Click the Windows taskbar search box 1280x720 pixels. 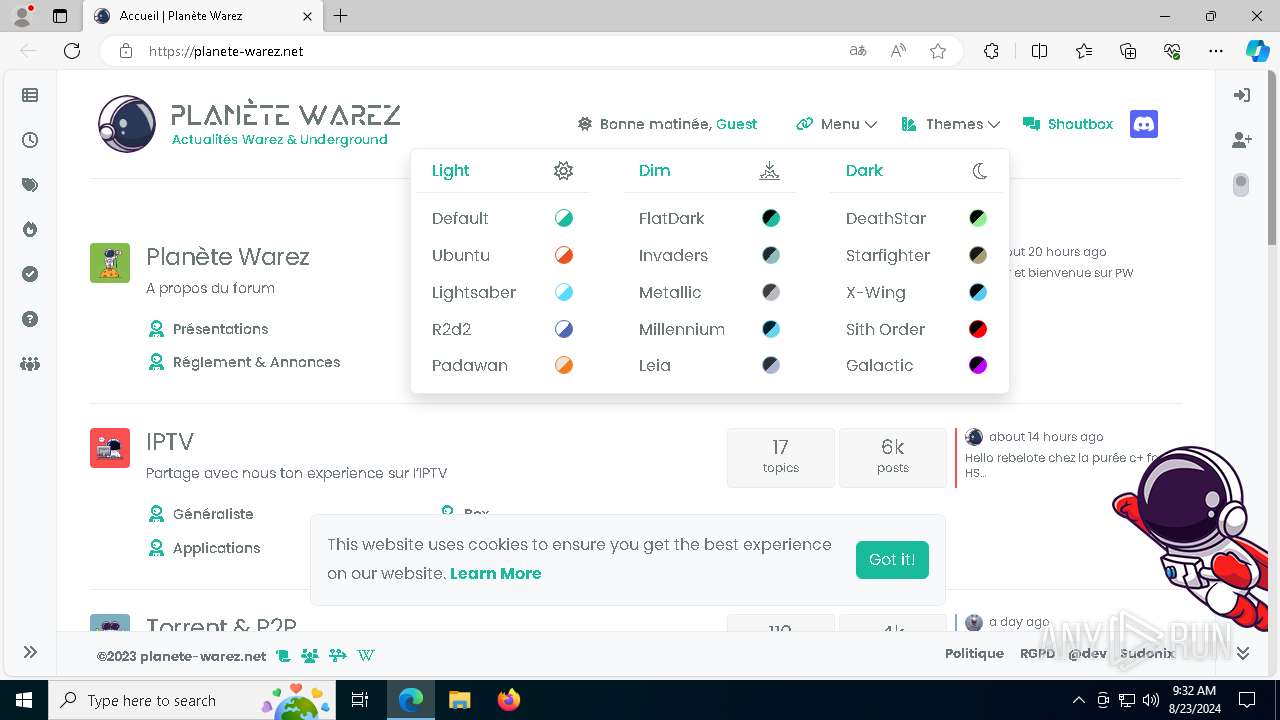[x=192, y=700]
